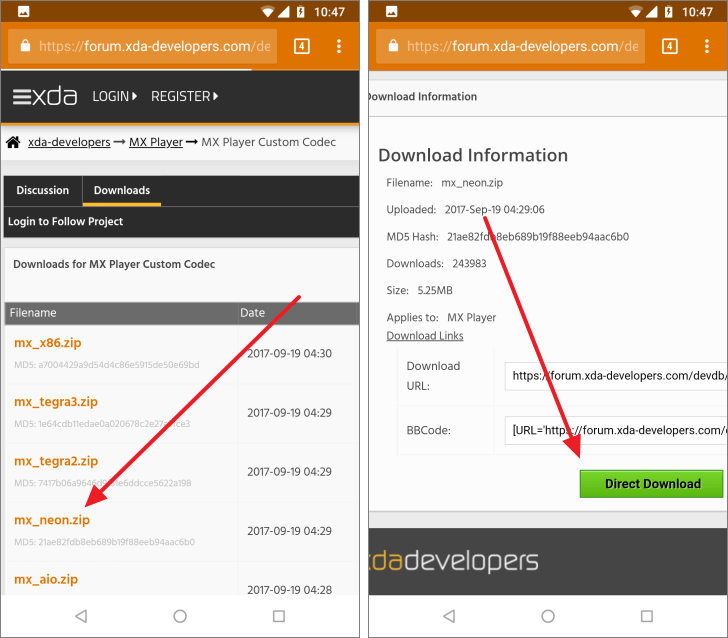Open the mx_x86.zip download link

[48, 343]
